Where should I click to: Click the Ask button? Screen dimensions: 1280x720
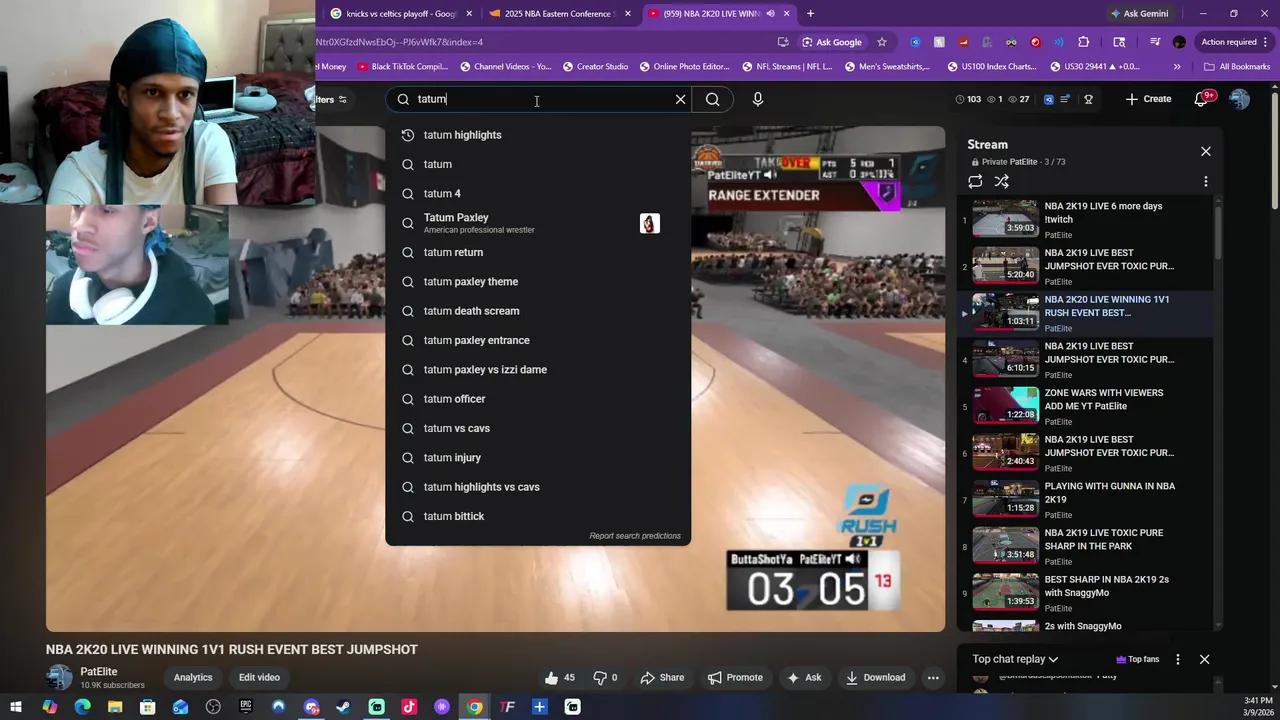[804, 677]
